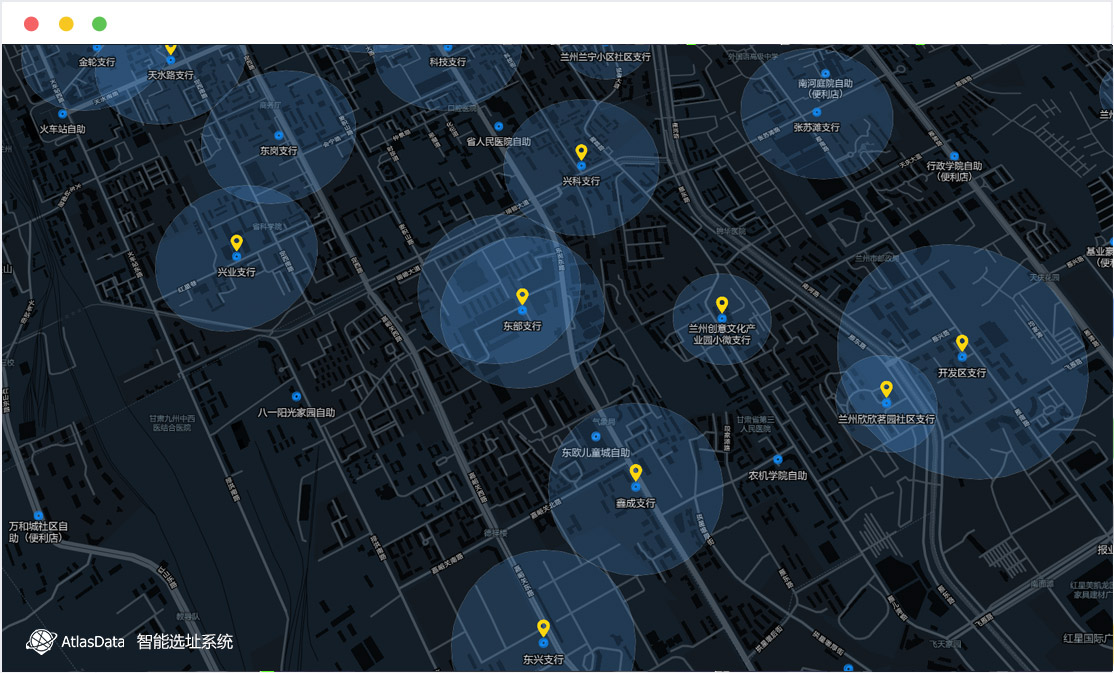
Task: Click the 东欧儿童城自助 label
Action: [x=596, y=453]
